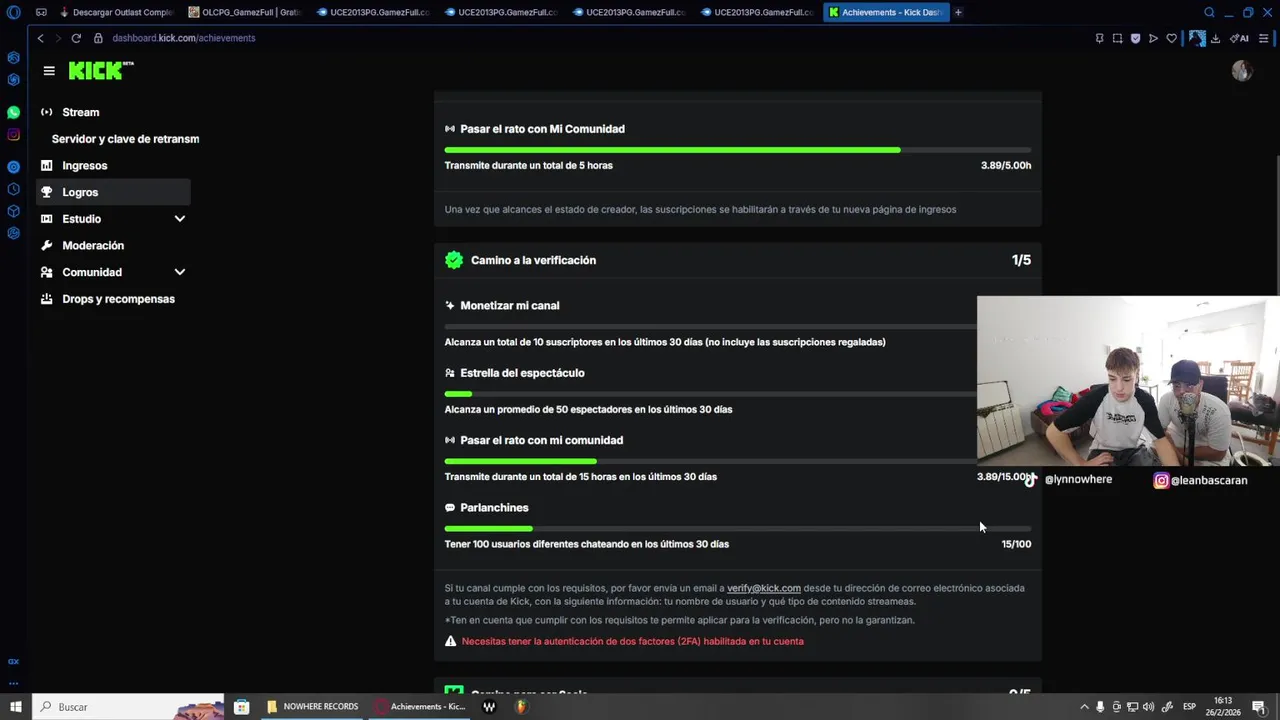
Task: Click the verify@kick.com email link
Action: 764,588
